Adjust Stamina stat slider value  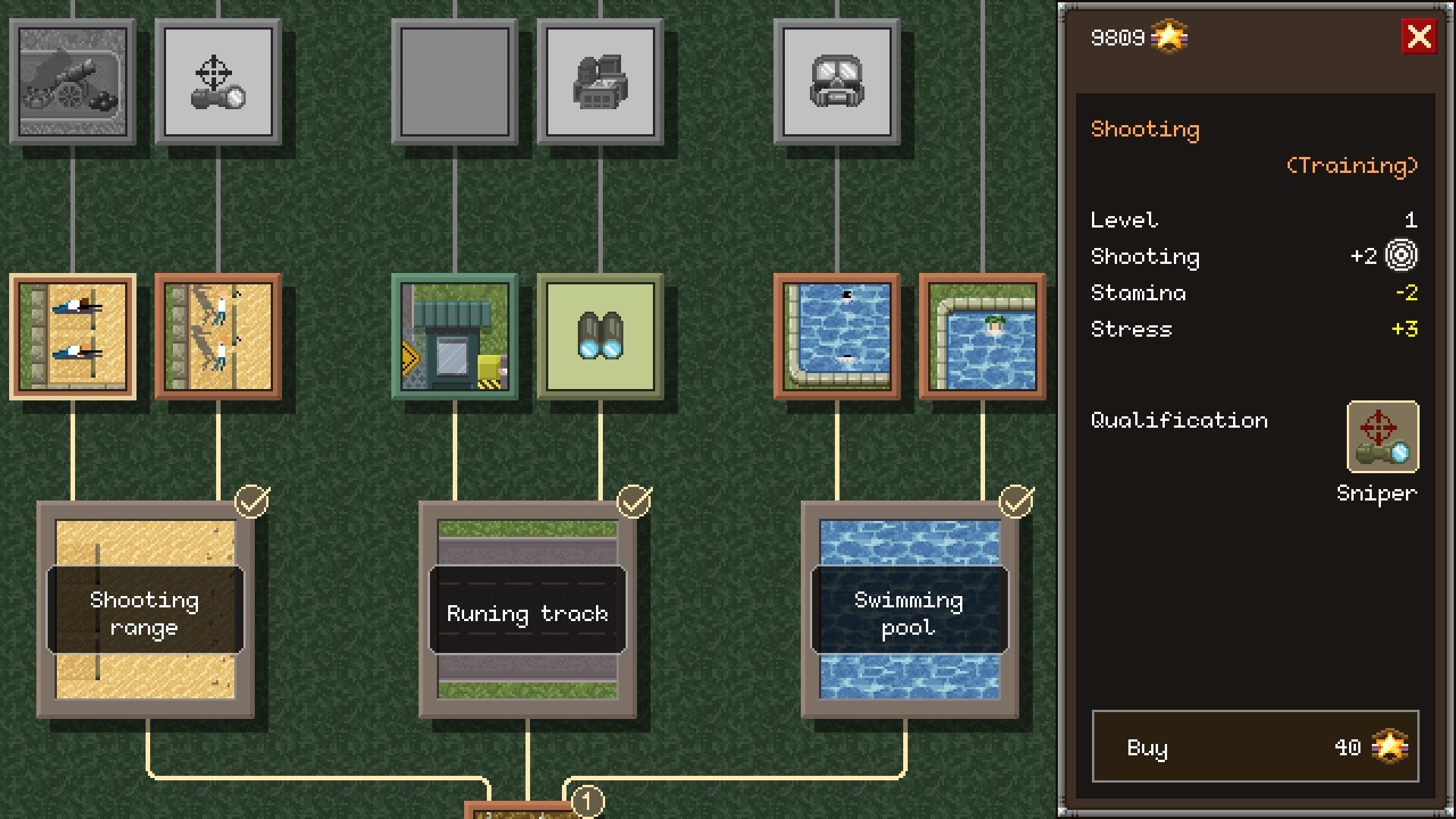pyautogui.click(x=1405, y=292)
